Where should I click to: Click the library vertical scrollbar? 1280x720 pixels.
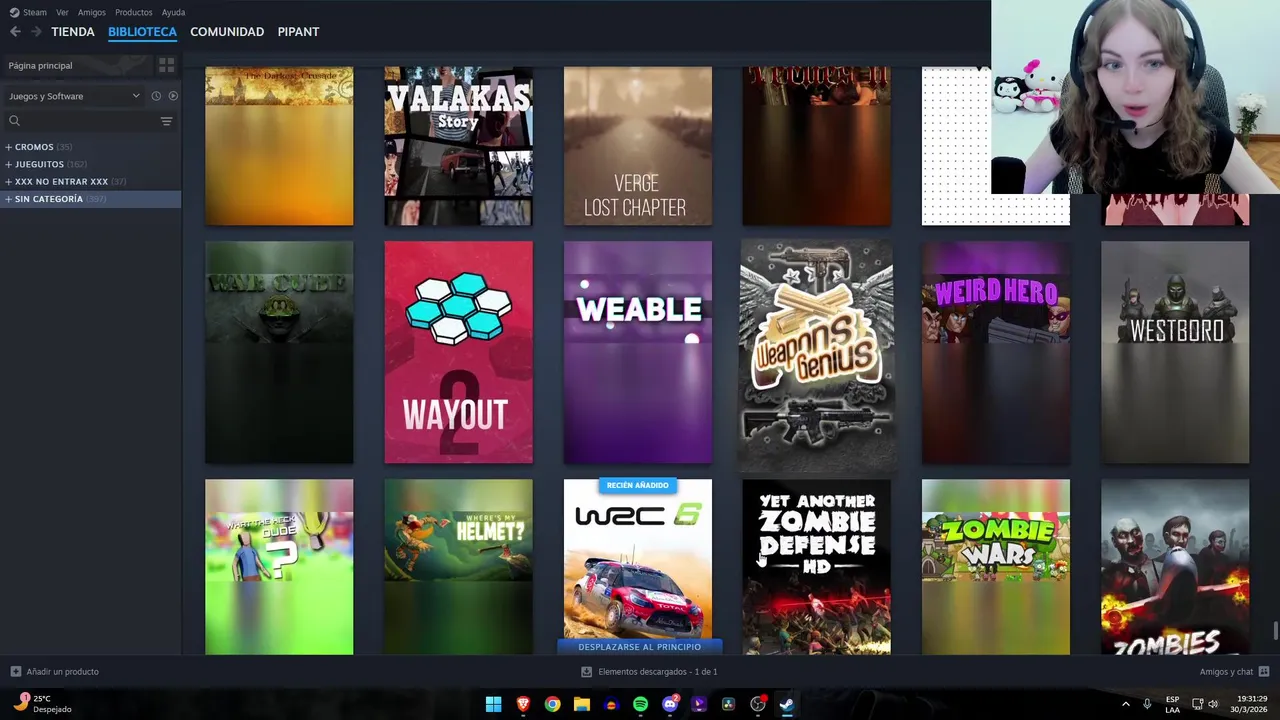click(1275, 633)
